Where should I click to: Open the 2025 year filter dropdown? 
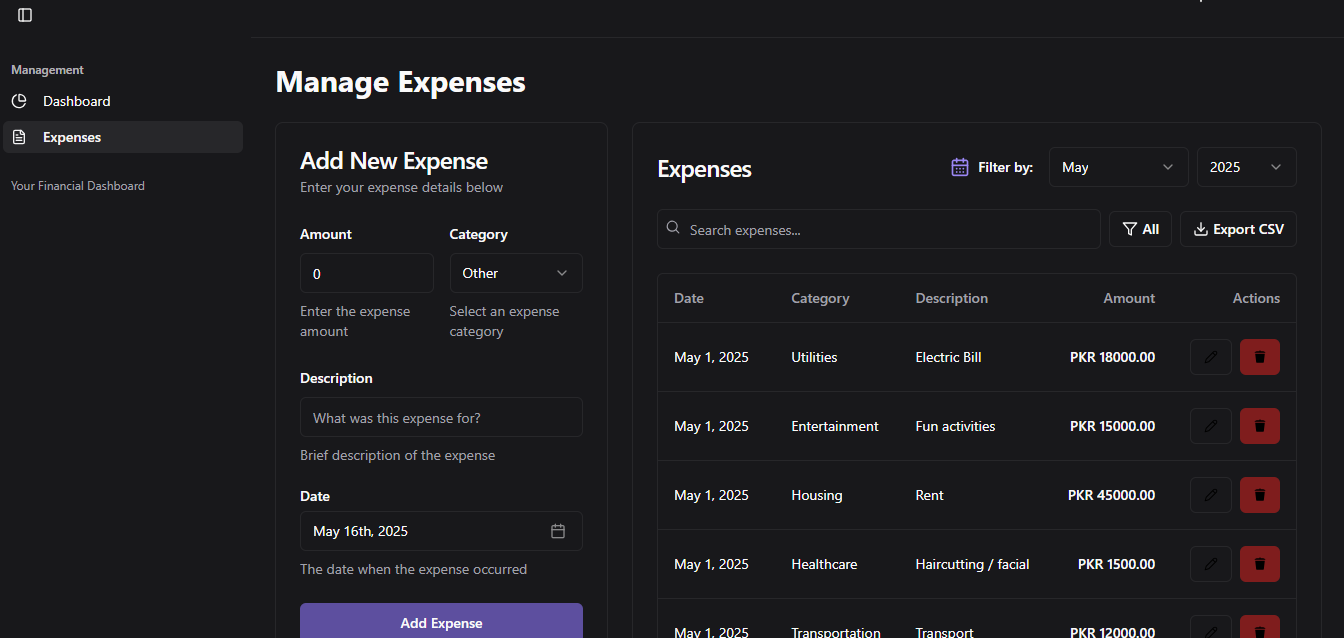[x=1245, y=167]
